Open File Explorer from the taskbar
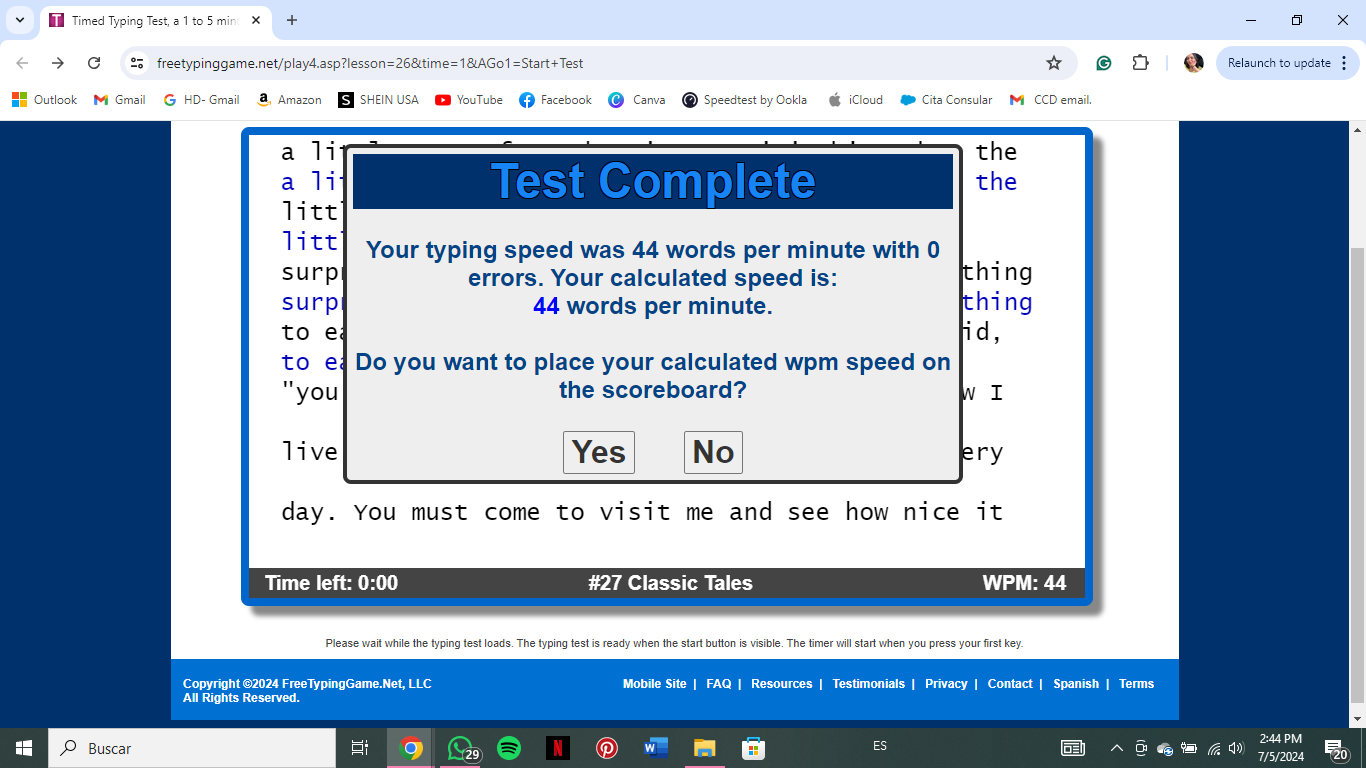Viewport: 1366px width, 768px height. point(705,748)
